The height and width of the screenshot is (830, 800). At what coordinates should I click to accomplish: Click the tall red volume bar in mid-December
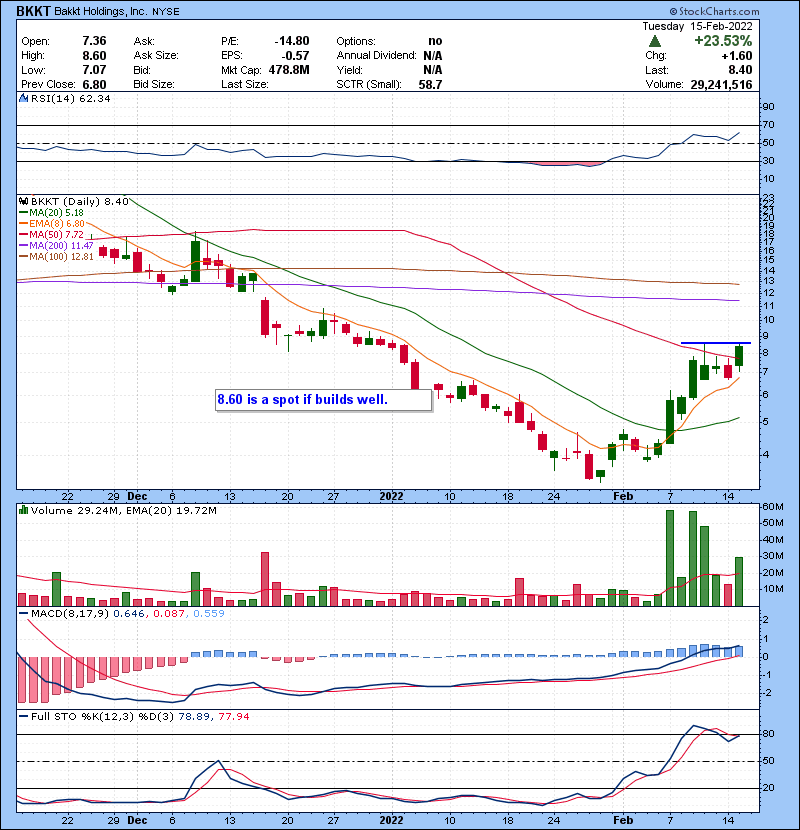pos(265,579)
